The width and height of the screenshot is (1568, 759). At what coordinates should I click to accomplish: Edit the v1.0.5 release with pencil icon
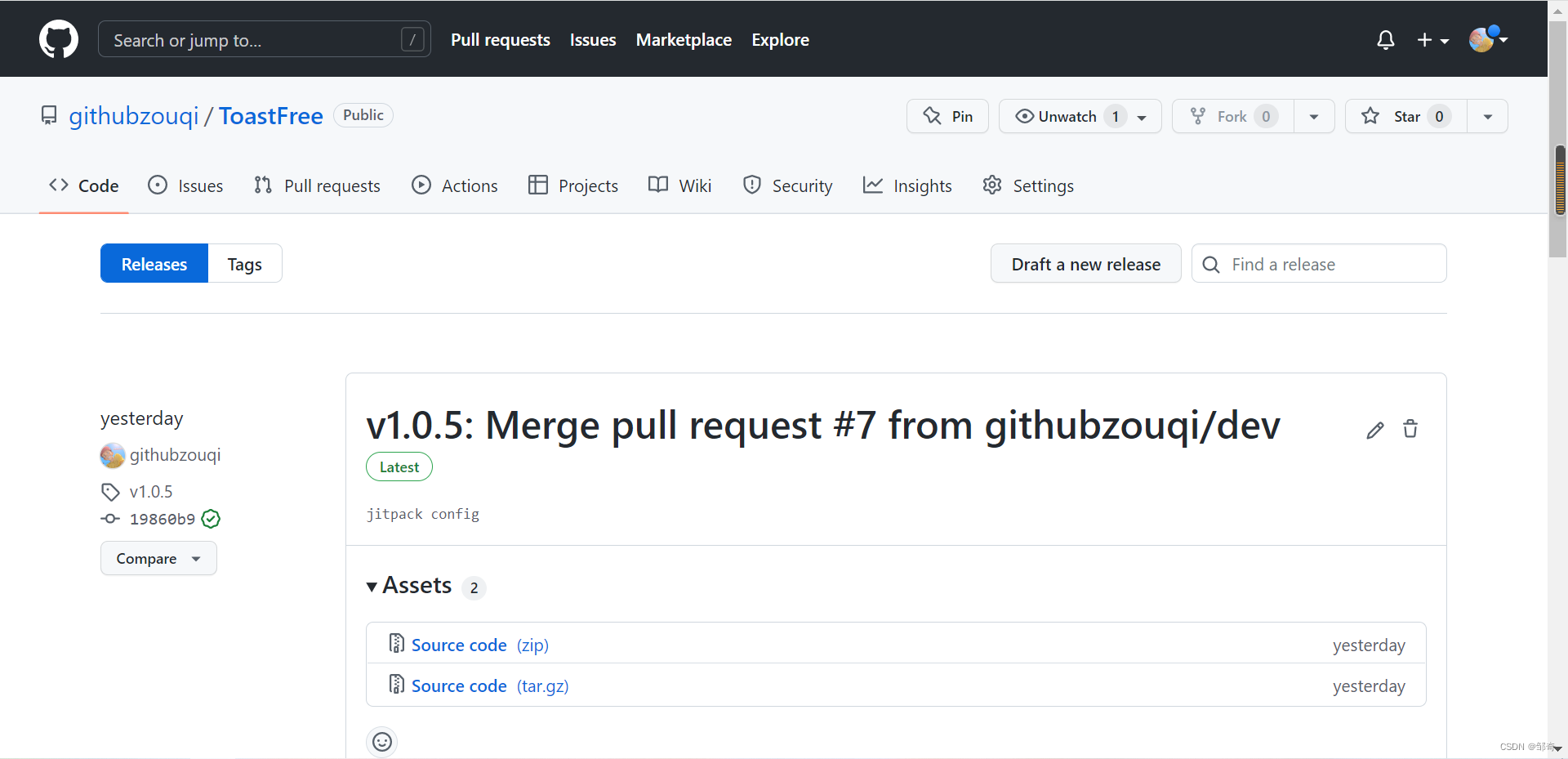point(1375,430)
